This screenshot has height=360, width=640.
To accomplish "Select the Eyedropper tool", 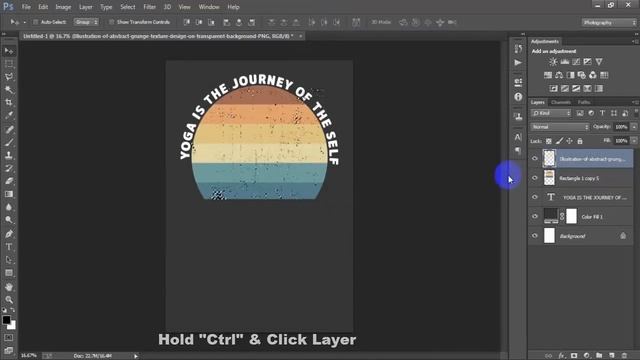I will 9,116.
